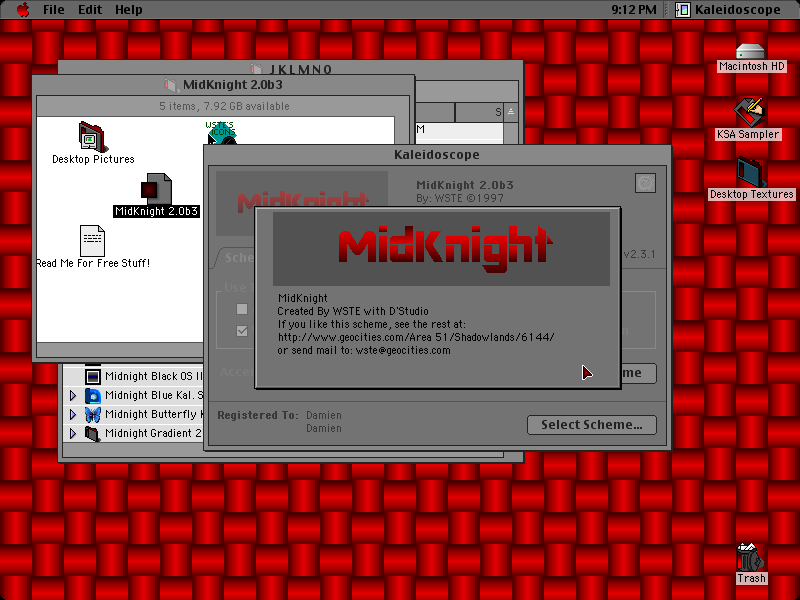The height and width of the screenshot is (600, 800).
Task: Click the Select Scheme... button
Action: 592,425
